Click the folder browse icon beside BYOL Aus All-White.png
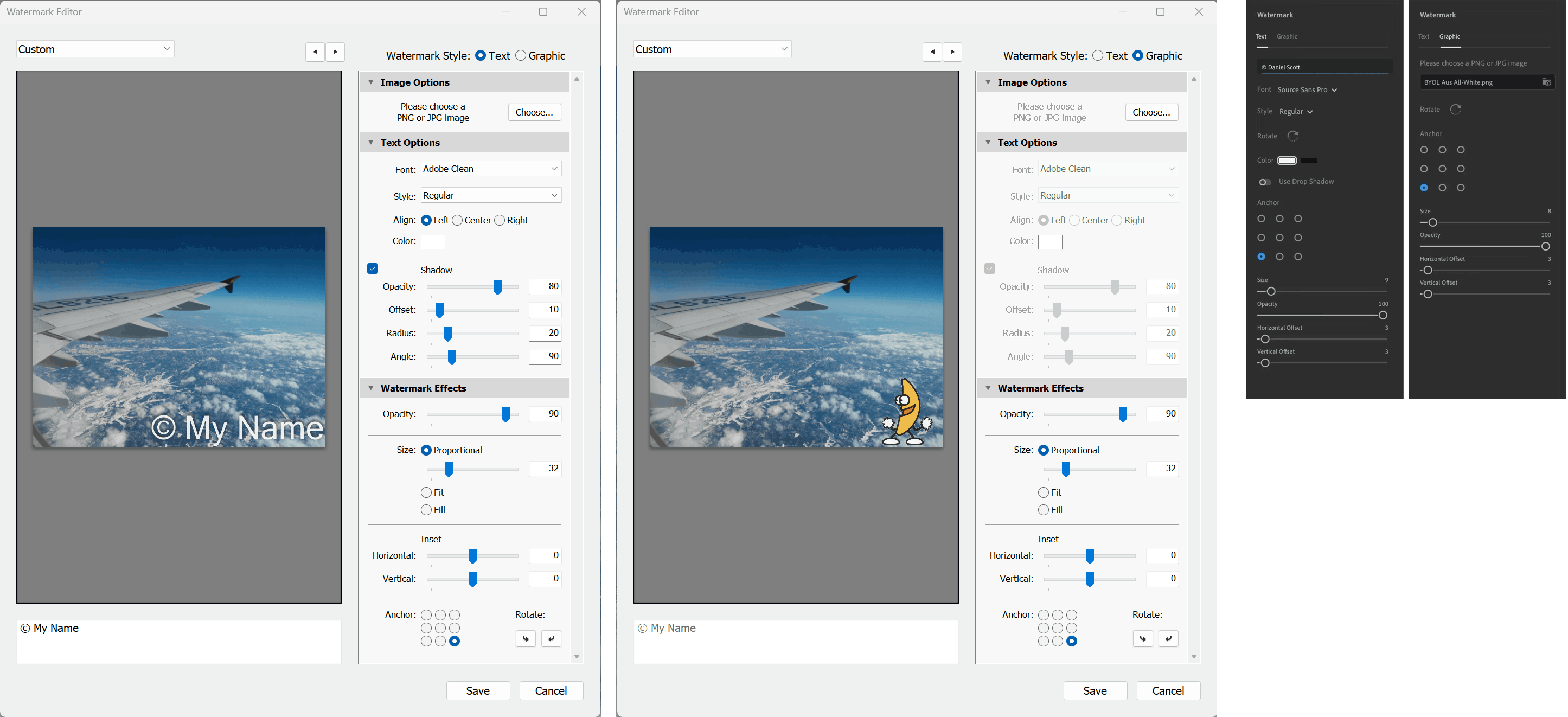The width and height of the screenshot is (1568, 717). coord(1546,82)
